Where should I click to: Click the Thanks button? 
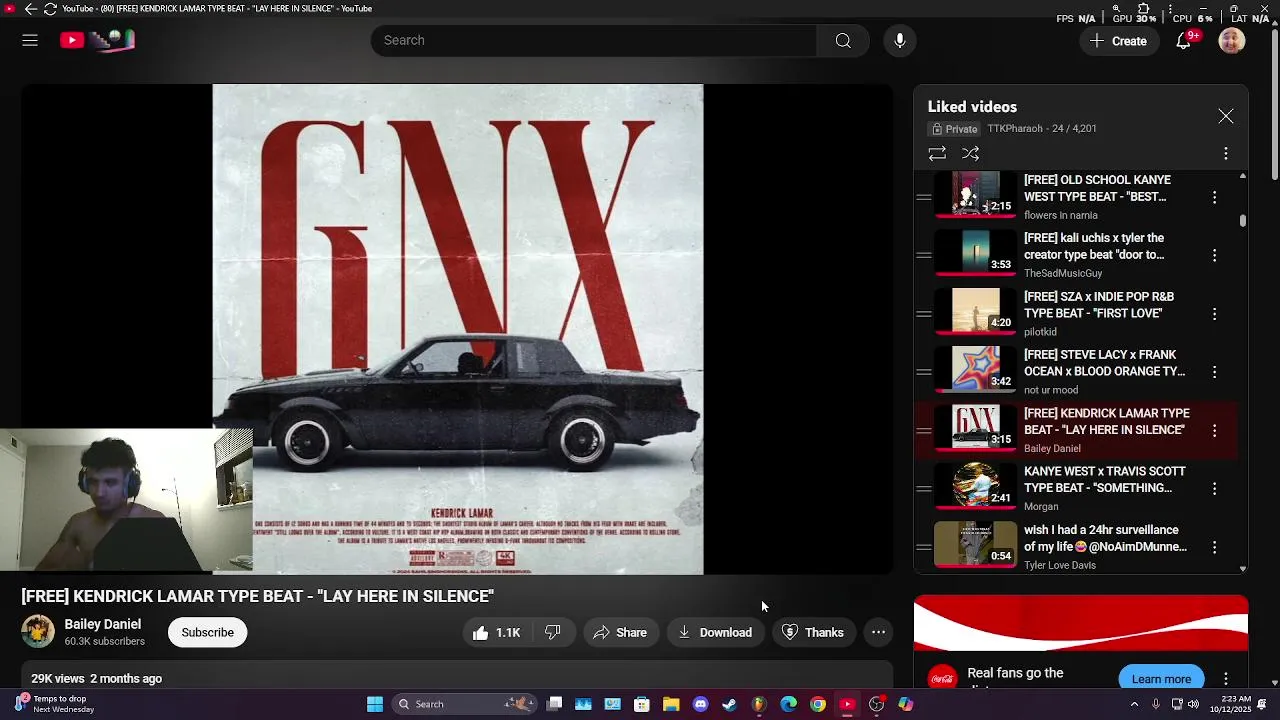click(x=813, y=633)
